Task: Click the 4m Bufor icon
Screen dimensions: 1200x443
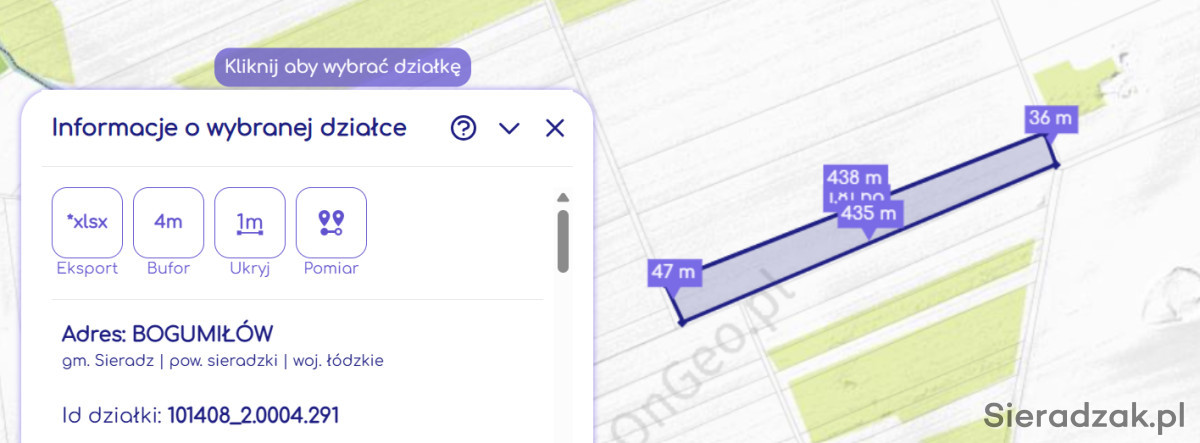Action: (x=168, y=222)
